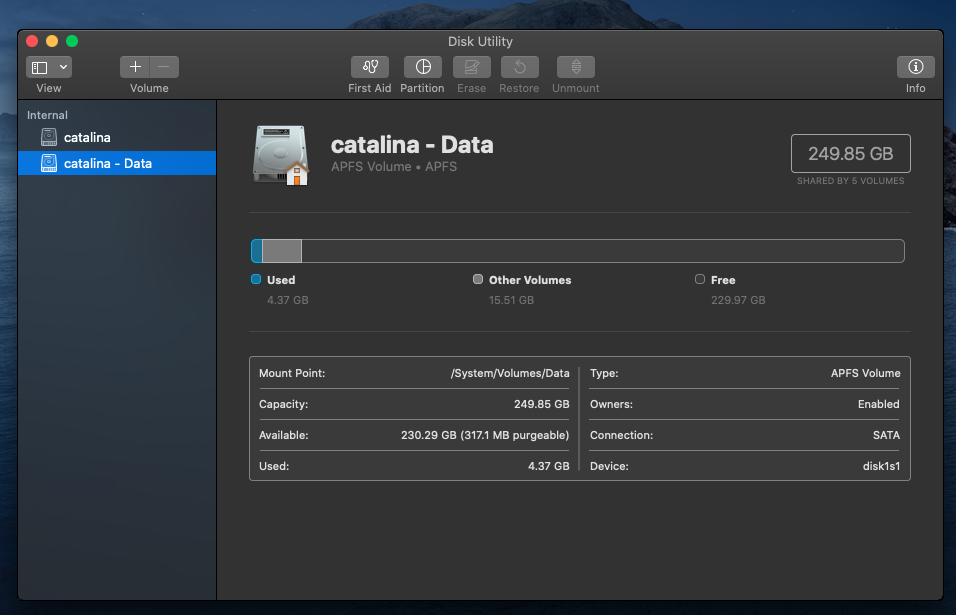Run First Aid stethoscope tool

tap(370, 66)
